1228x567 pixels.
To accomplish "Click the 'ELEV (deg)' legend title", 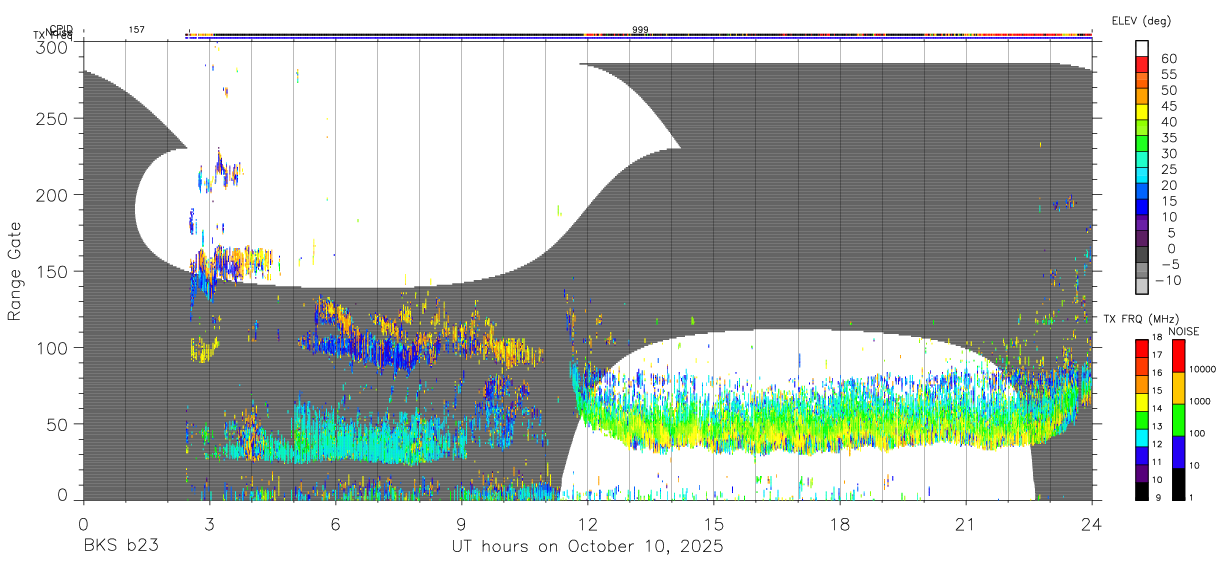I will pyautogui.click(x=1141, y=21).
